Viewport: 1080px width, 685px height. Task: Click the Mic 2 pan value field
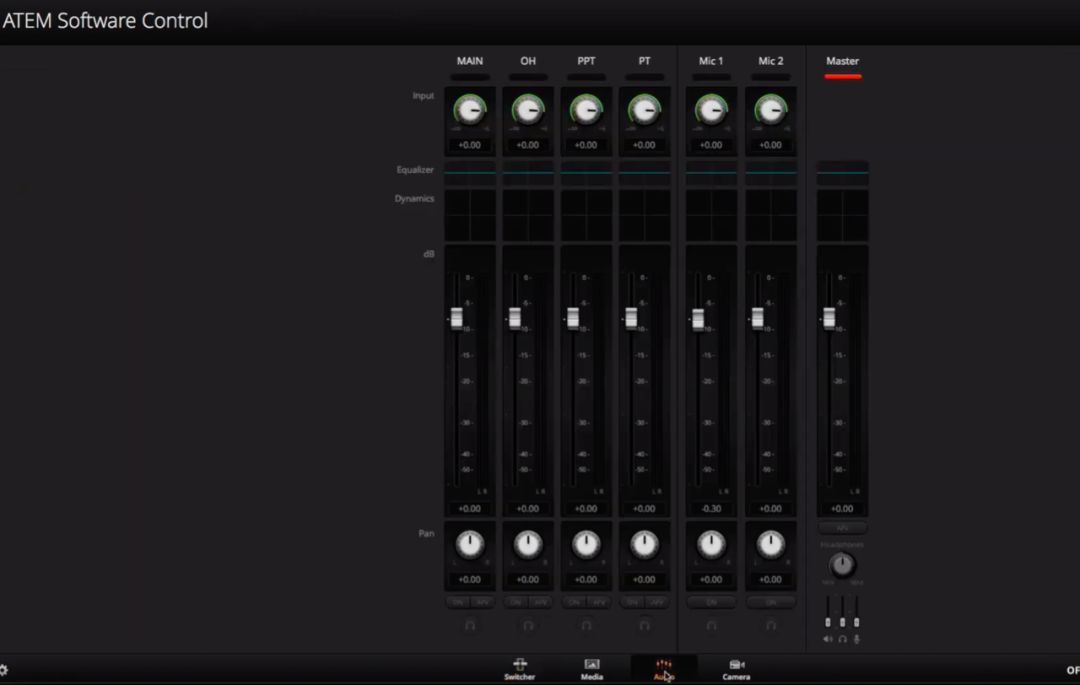771,580
